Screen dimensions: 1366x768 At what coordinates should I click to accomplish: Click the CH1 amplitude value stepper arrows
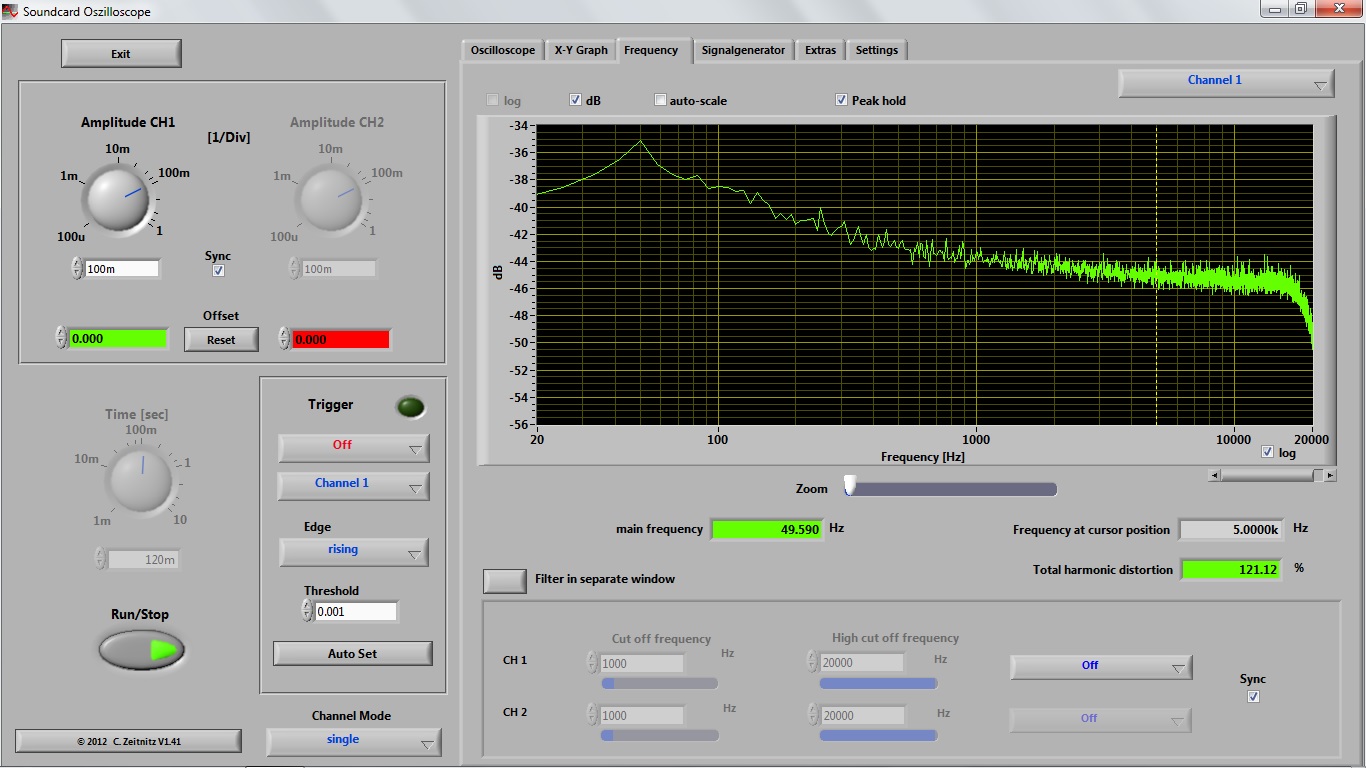pyautogui.click(x=77, y=268)
